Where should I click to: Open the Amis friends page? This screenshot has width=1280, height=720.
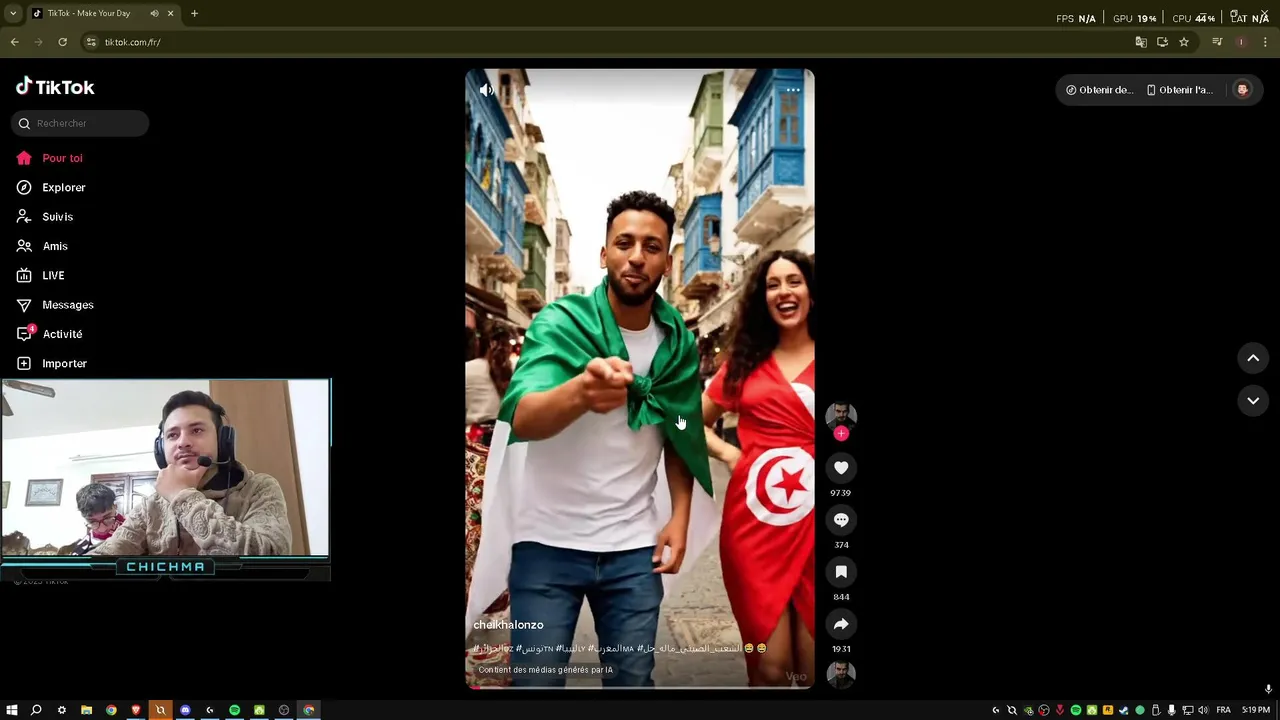(42, 246)
